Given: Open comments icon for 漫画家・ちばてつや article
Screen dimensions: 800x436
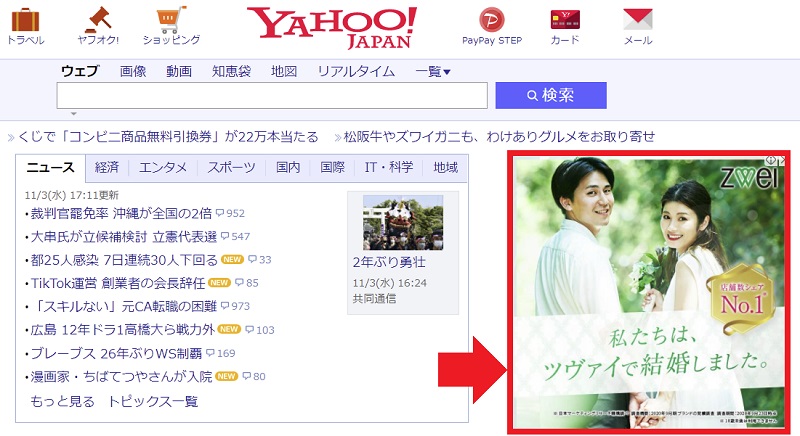Looking at the screenshot, I should 247,376.
